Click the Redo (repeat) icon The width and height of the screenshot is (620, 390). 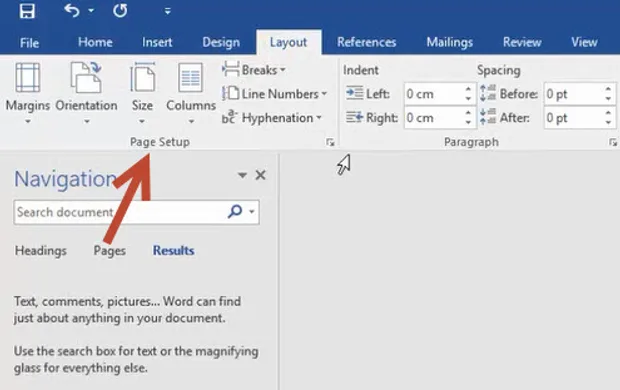[120, 11]
